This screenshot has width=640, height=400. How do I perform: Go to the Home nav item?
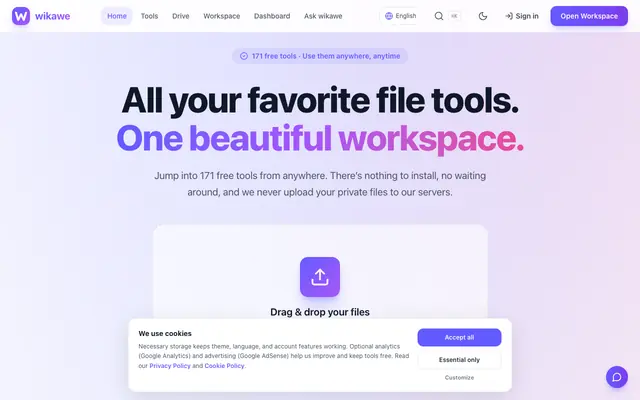pos(117,16)
